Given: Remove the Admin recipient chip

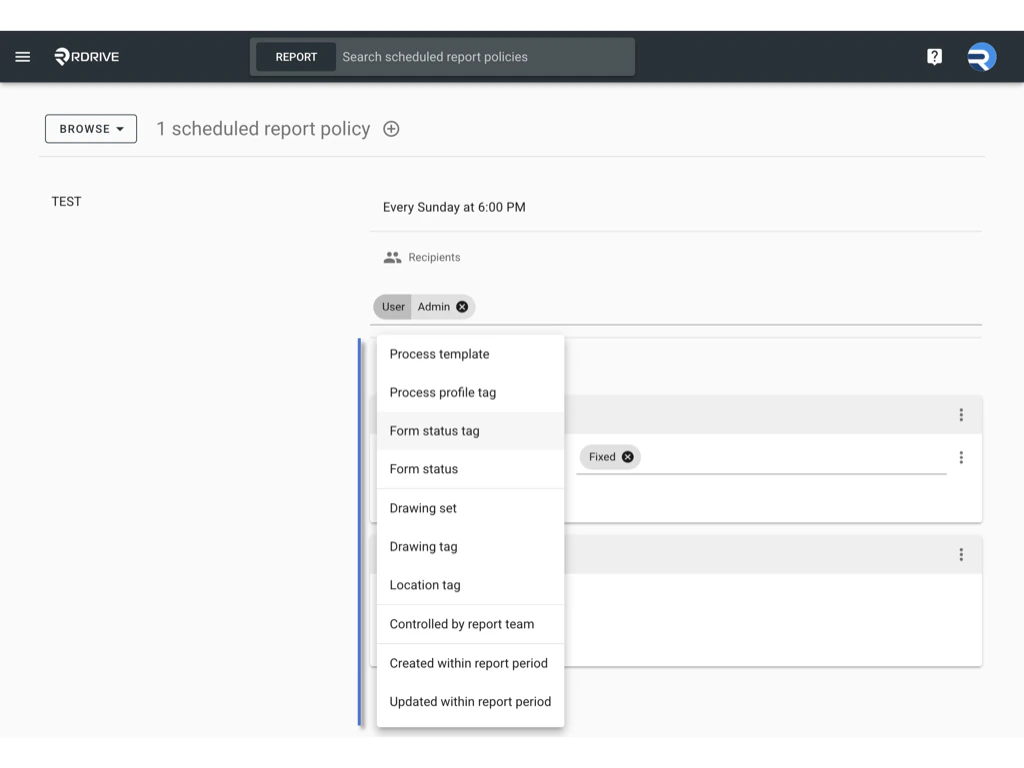Looking at the screenshot, I should pyautogui.click(x=461, y=307).
